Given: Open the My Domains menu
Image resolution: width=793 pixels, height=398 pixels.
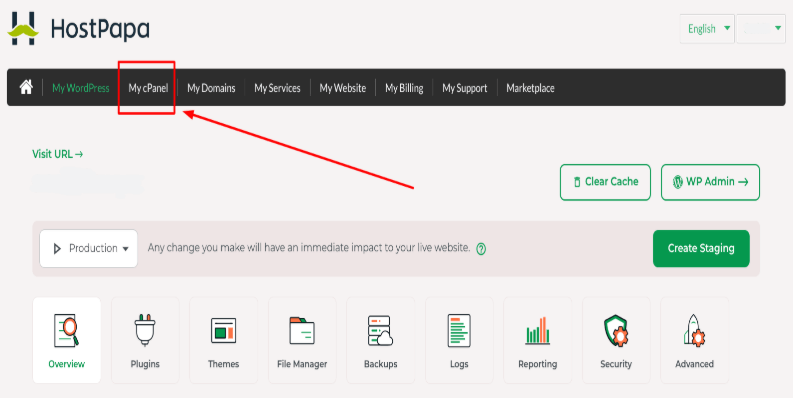Looking at the screenshot, I should point(211,88).
